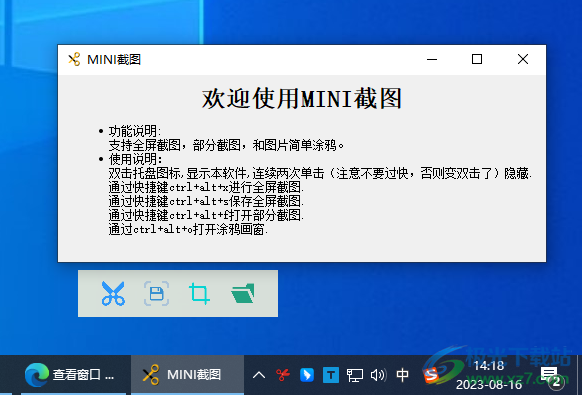This screenshot has height=395, width=582.
Task: Click the red scissors tray icon
Action: click(x=283, y=375)
